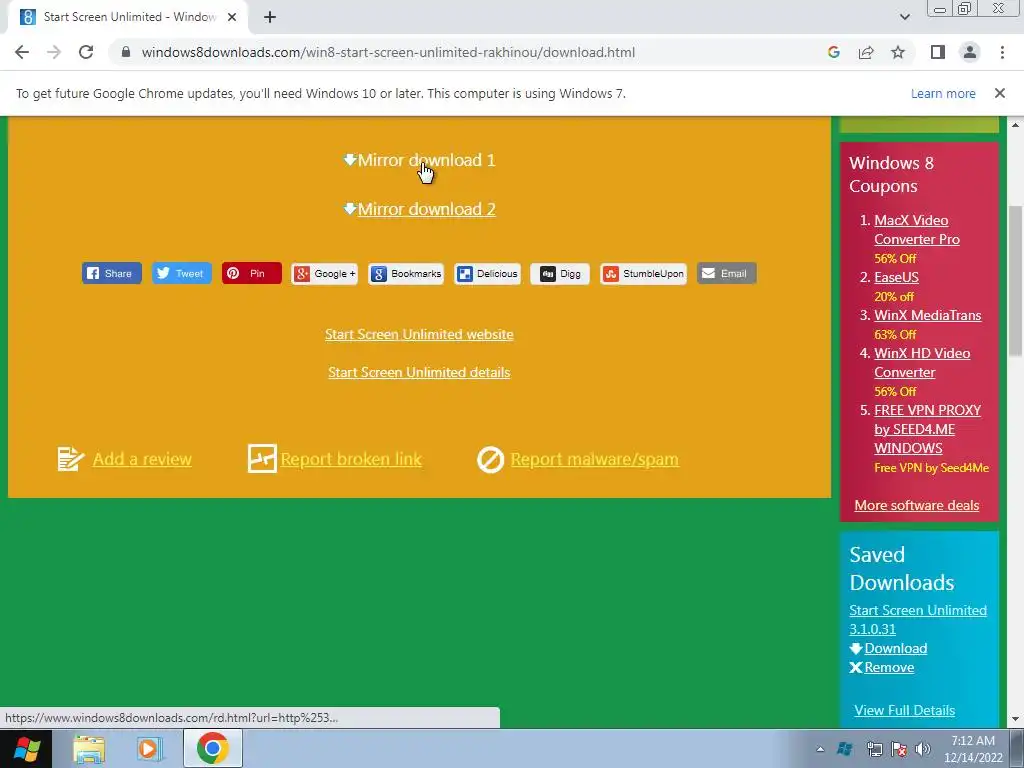Click the Google + share button
The image size is (1024, 768).
pyautogui.click(x=325, y=273)
